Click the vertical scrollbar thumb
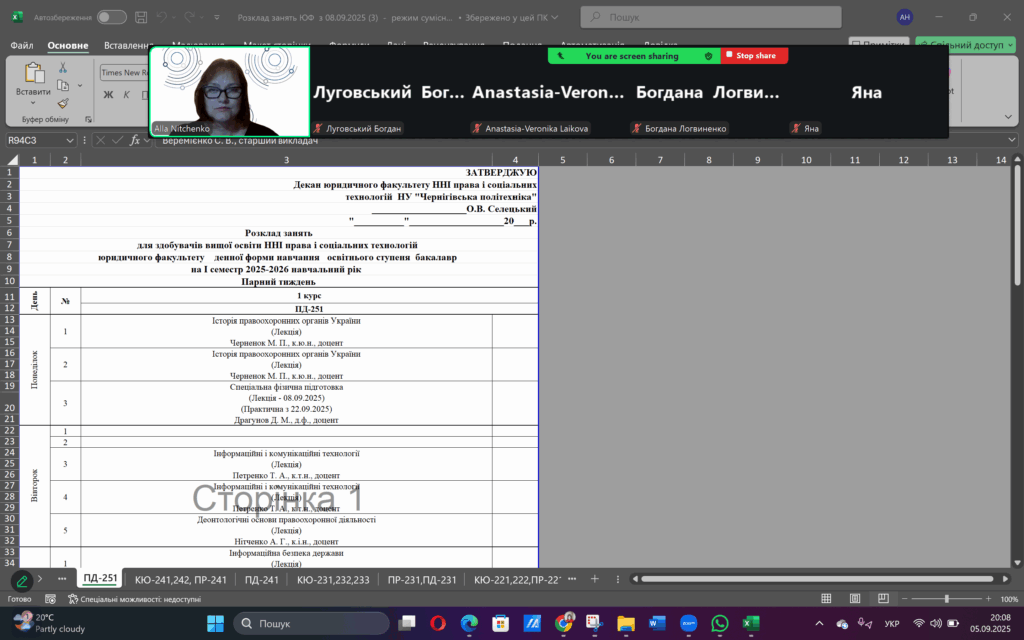This screenshot has height=640, width=1024. tap(1017, 225)
